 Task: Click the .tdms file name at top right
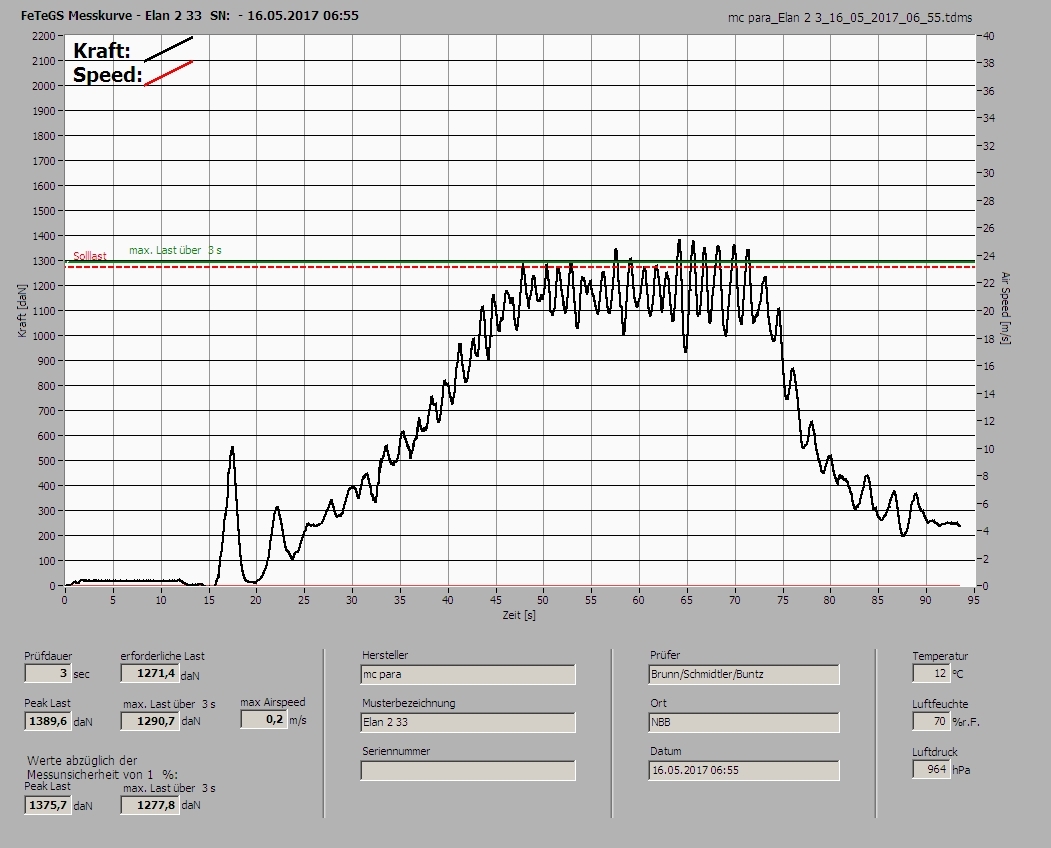850,18
